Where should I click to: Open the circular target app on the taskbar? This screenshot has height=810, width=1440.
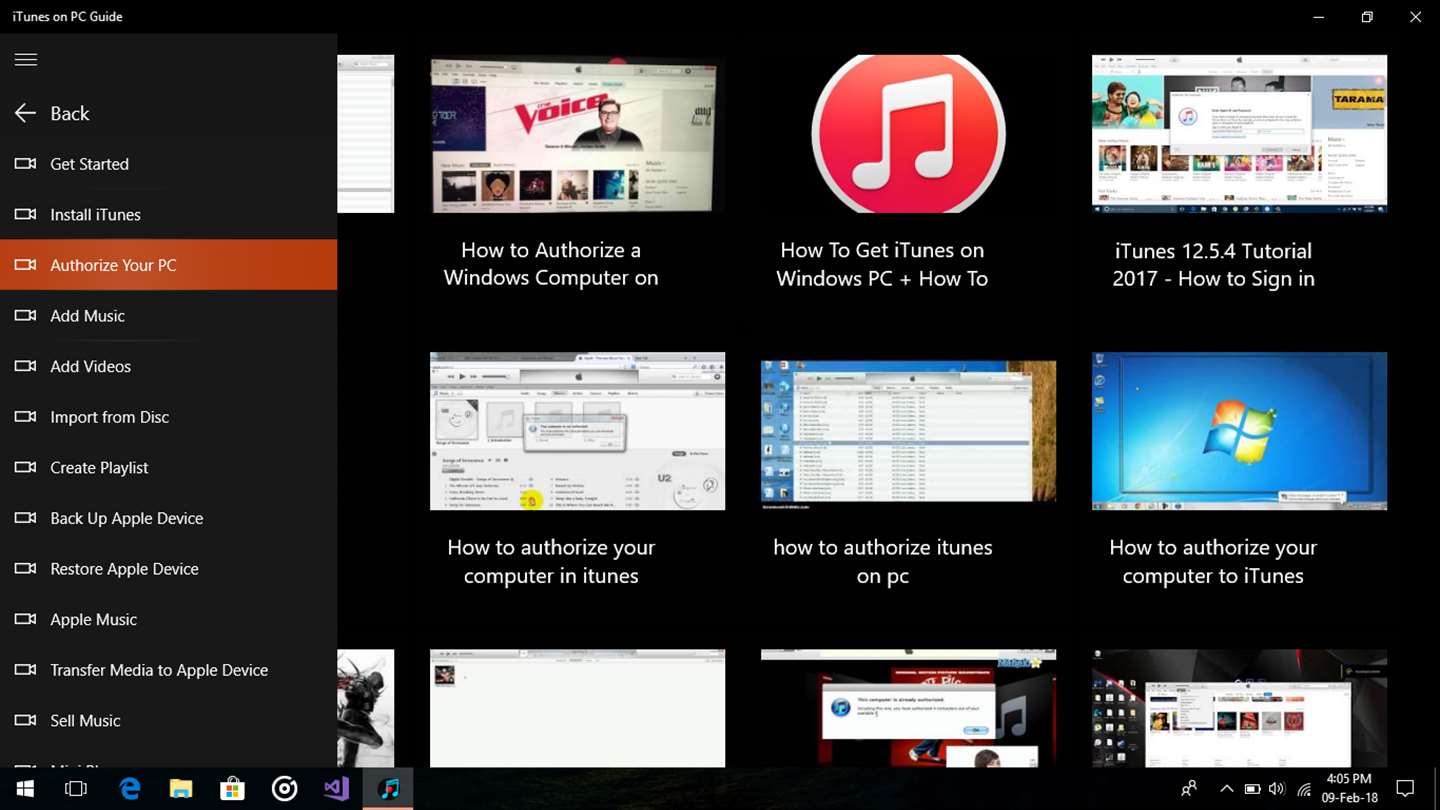(284, 789)
